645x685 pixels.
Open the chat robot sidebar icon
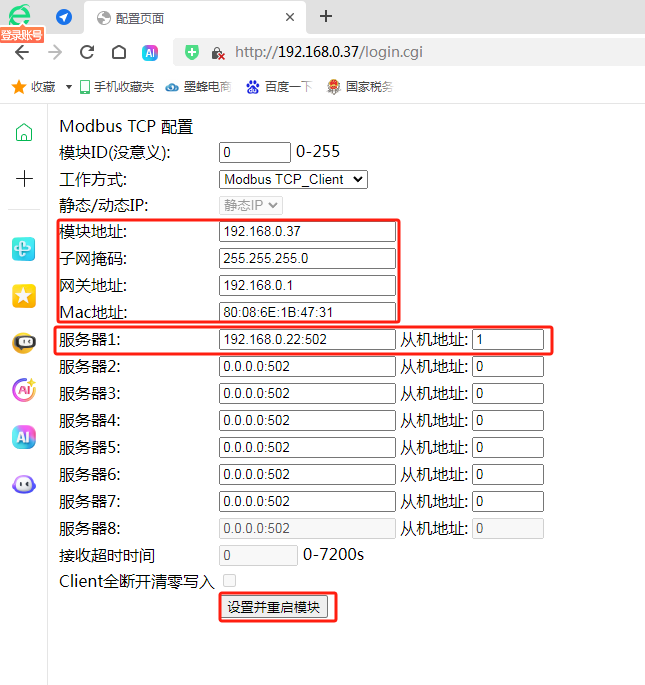(x=24, y=343)
